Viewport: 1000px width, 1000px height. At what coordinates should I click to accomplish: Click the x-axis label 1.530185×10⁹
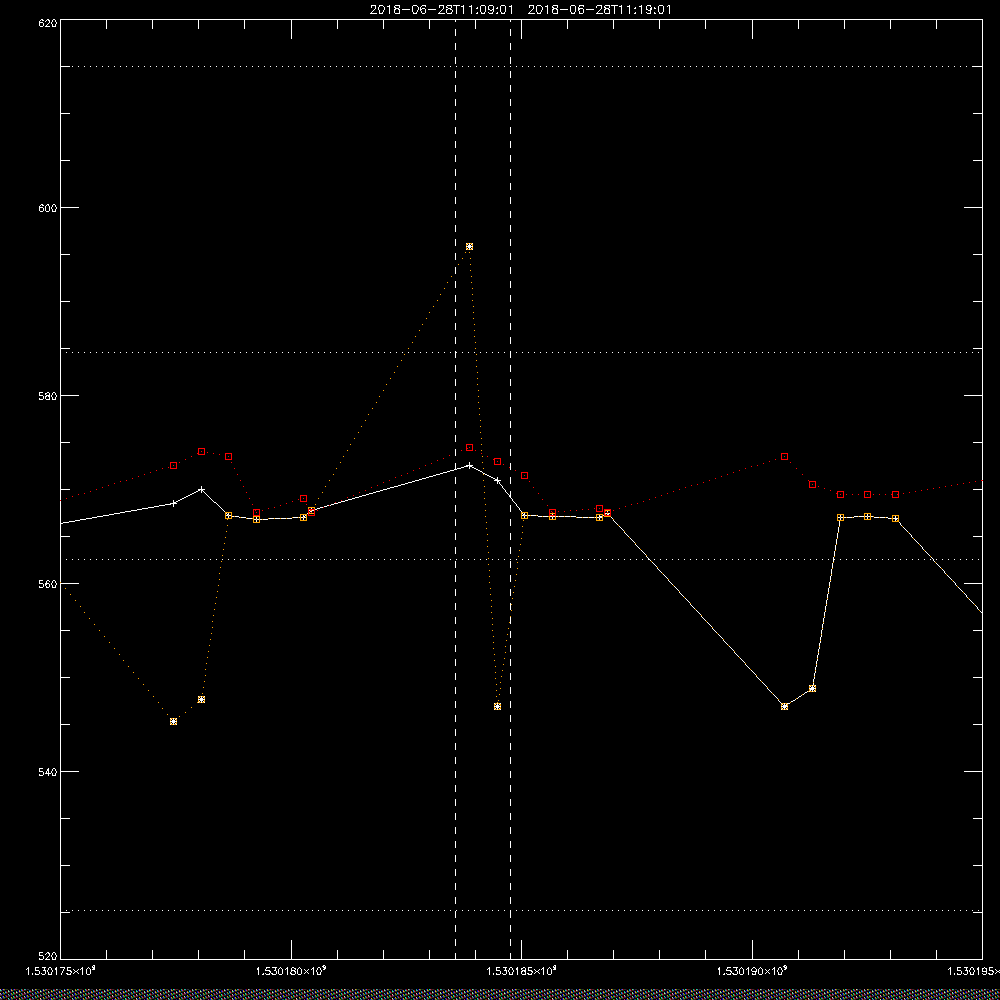coord(522,971)
